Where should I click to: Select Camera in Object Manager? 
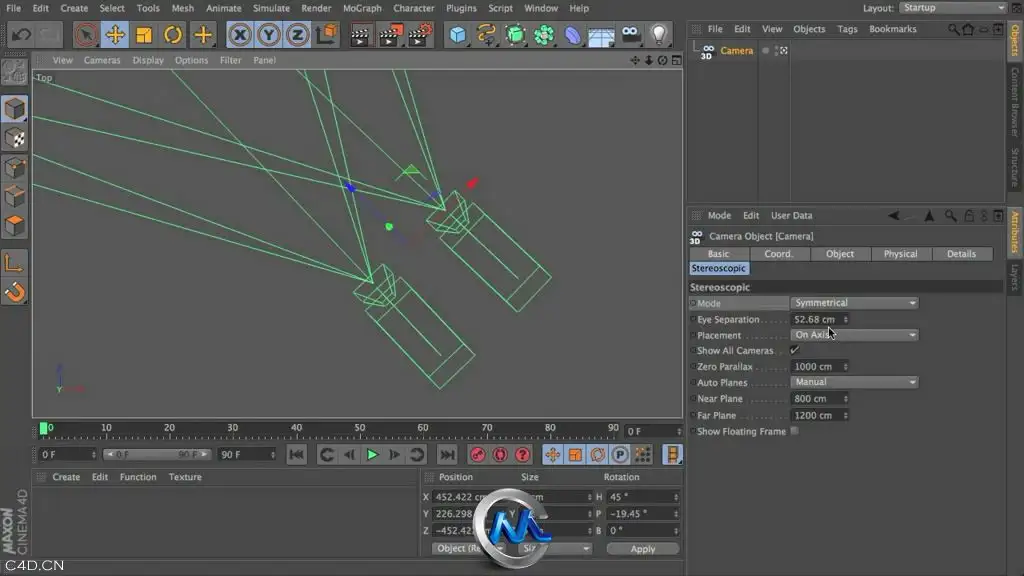coord(737,50)
